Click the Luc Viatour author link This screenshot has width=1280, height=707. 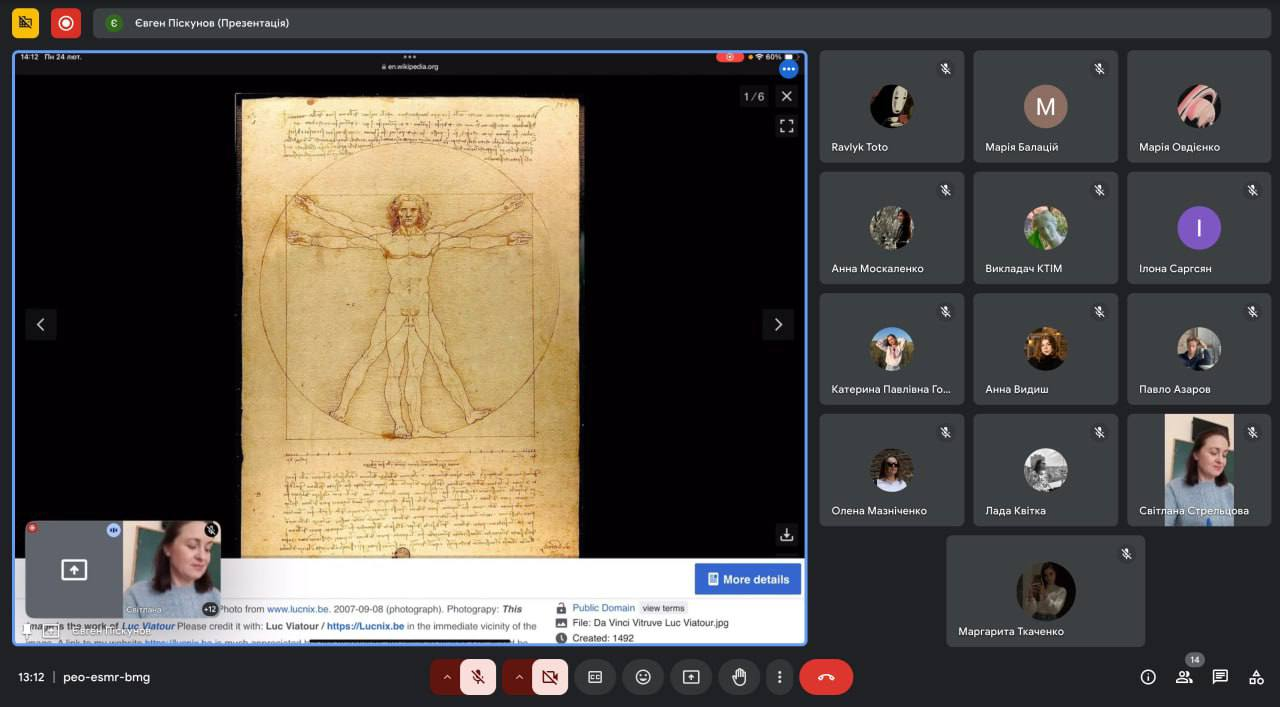point(149,626)
